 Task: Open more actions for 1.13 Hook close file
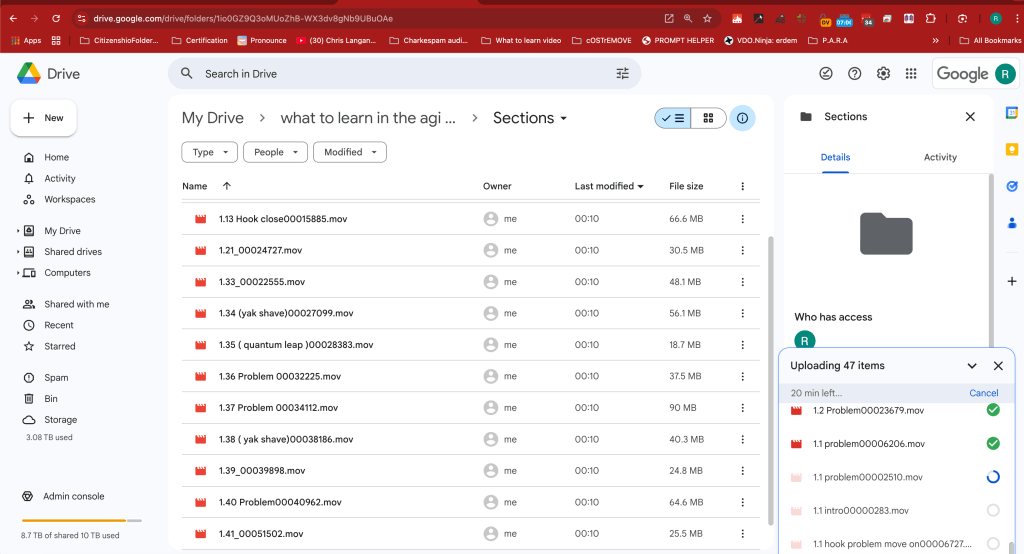743,219
